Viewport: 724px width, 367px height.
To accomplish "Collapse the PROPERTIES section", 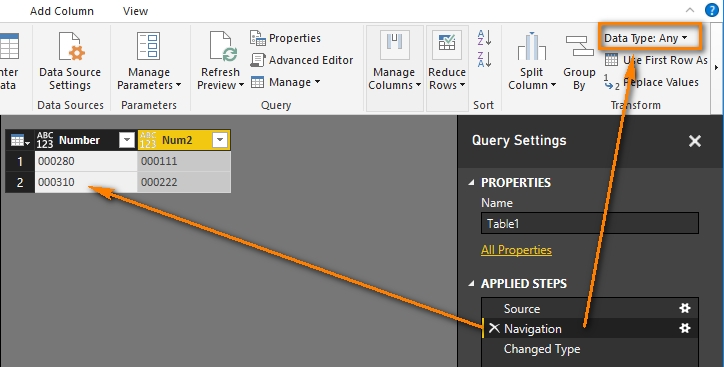I will click(x=471, y=182).
